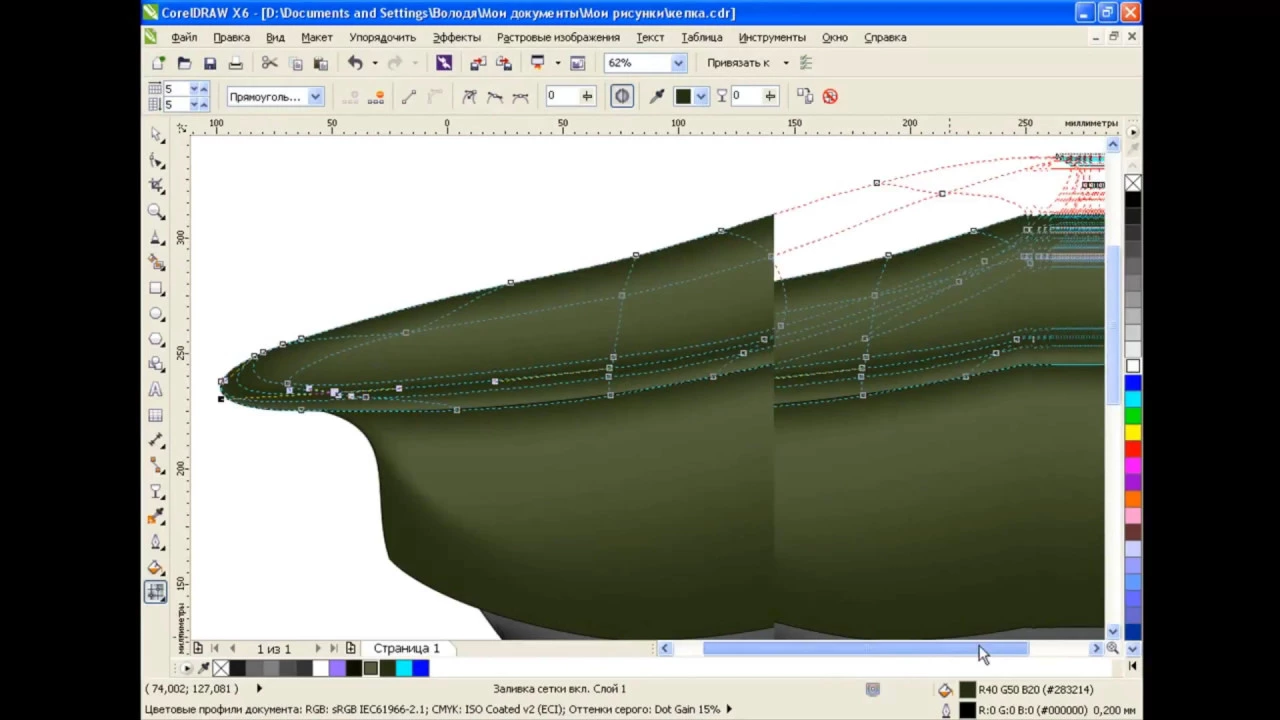Click the mesh color eyedropper icon
The height and width of the screenshot is (720, 1280).
click(x=657, y=96)
